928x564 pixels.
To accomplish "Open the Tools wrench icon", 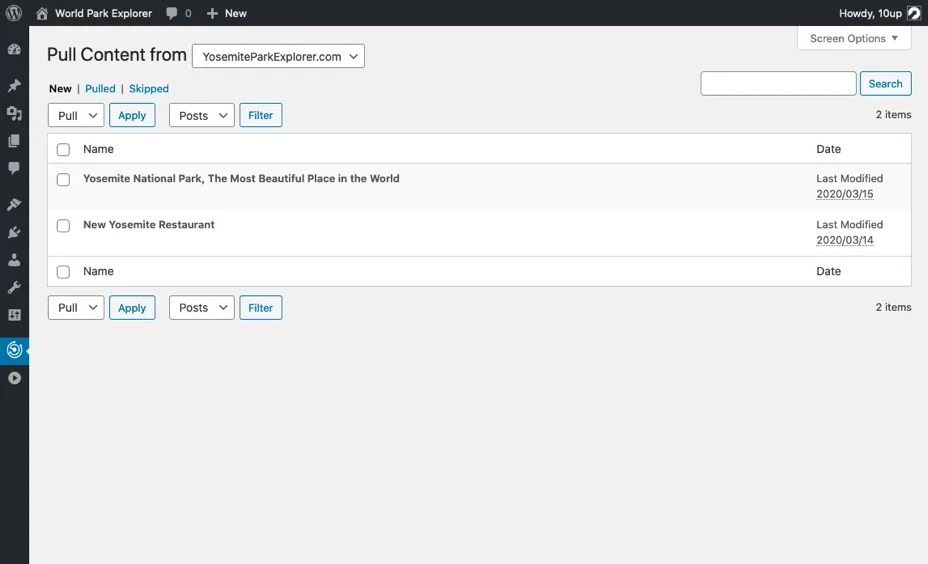I will pos(14,288).
